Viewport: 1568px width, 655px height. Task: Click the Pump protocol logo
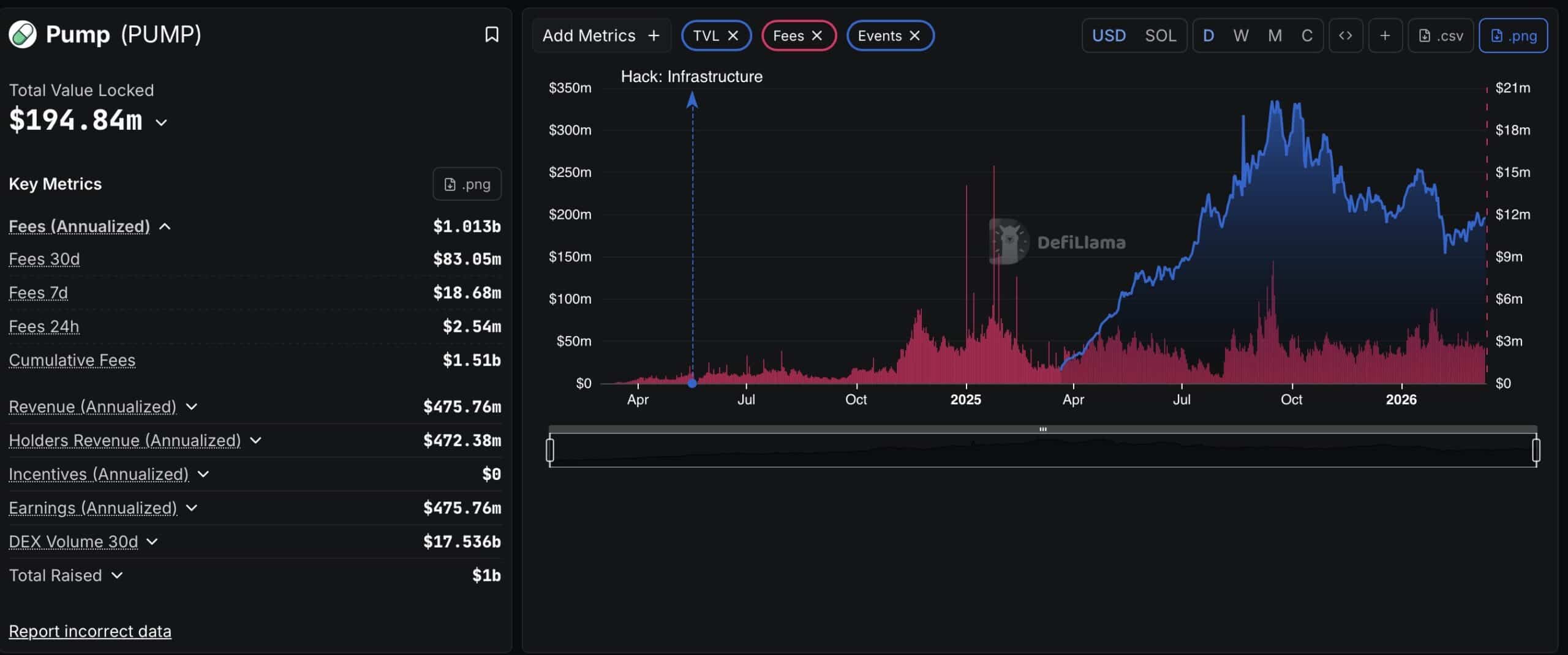pyautogui.click(x=23, y=34)
